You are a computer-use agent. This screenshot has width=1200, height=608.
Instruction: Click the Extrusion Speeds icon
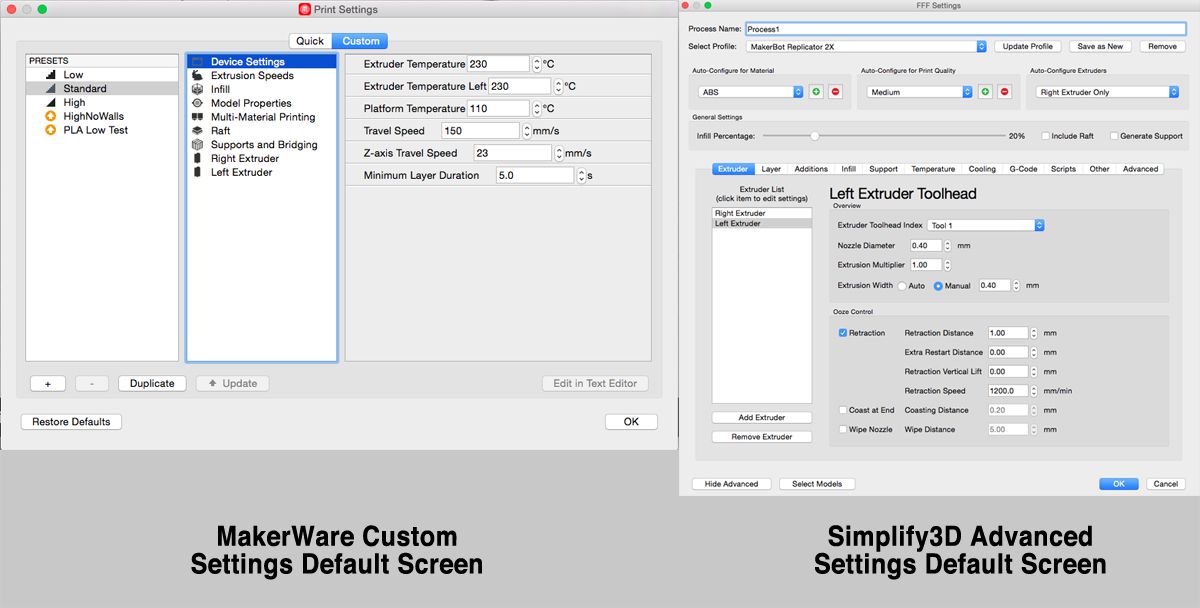click(x=197, y=76)
